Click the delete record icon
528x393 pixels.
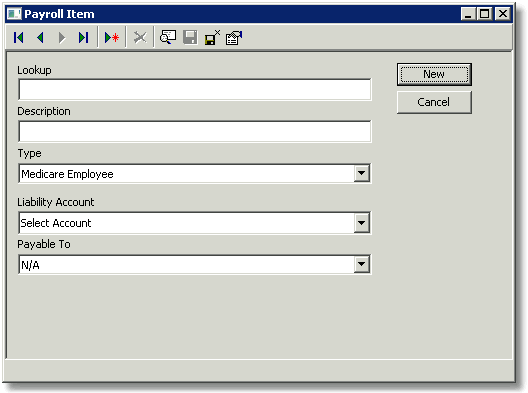pos(140,37)
